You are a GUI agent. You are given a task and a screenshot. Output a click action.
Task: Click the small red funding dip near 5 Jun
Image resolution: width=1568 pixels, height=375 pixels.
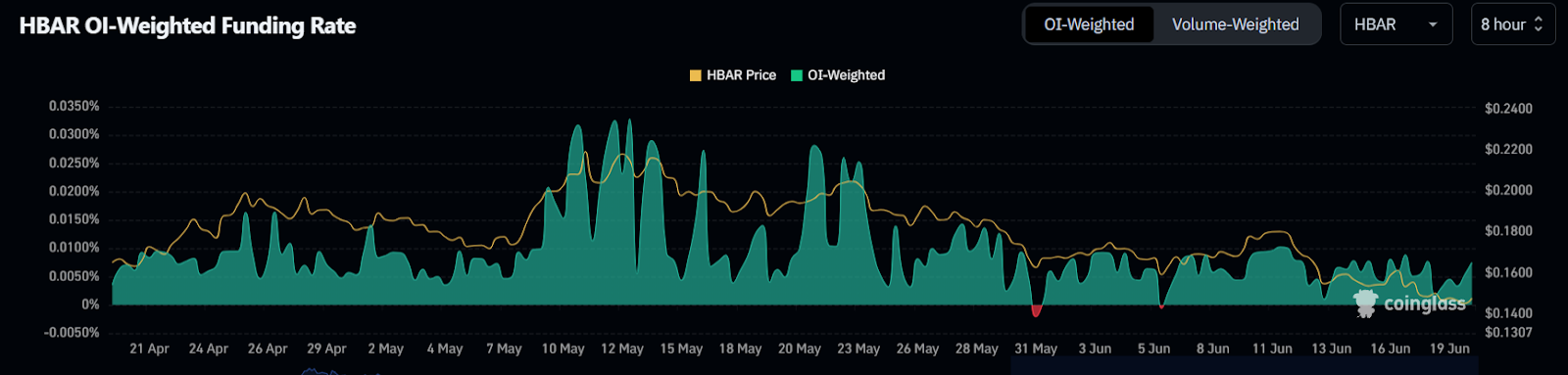click(1161, 306)
